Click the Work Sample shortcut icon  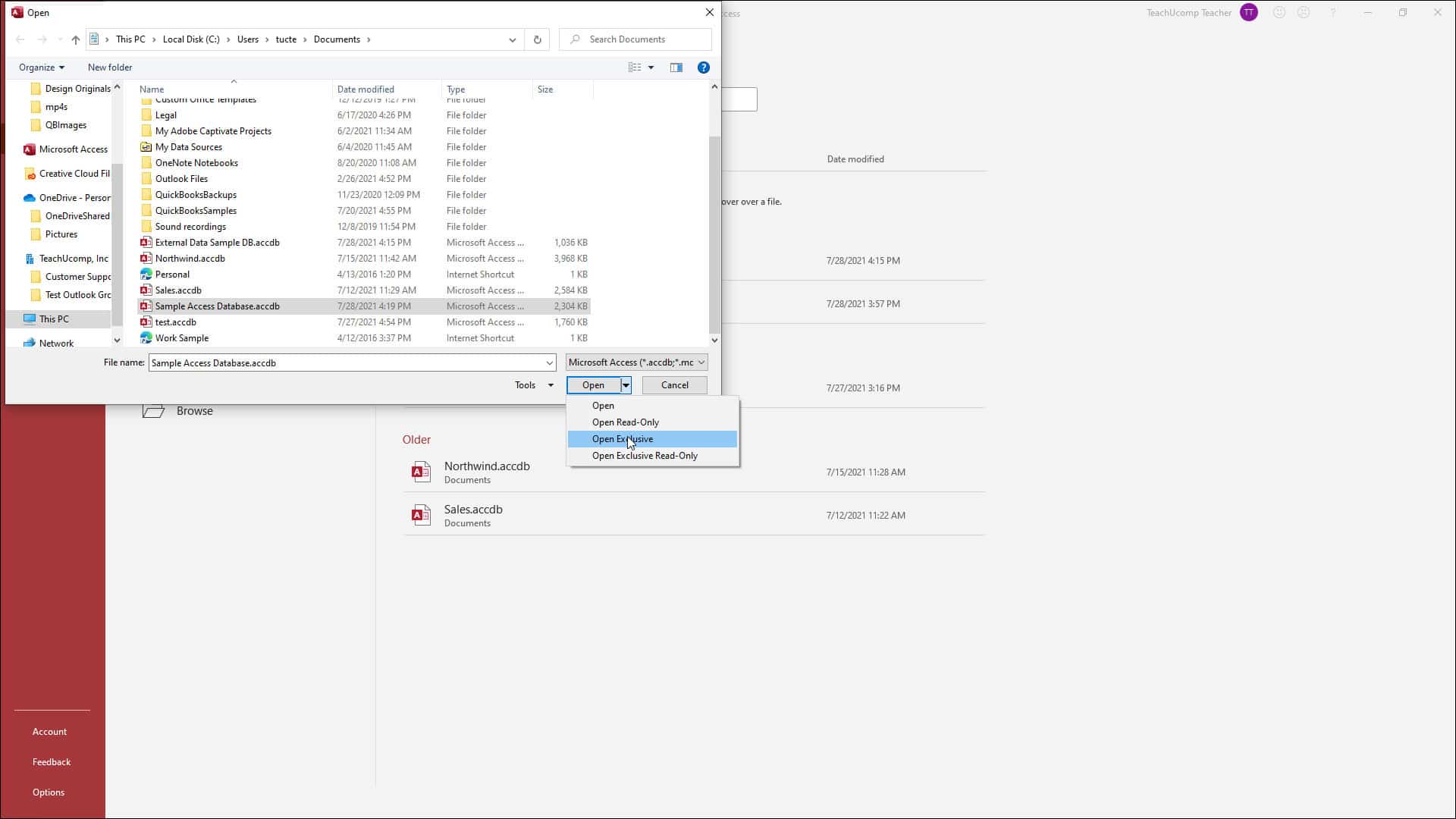(146, 338)
